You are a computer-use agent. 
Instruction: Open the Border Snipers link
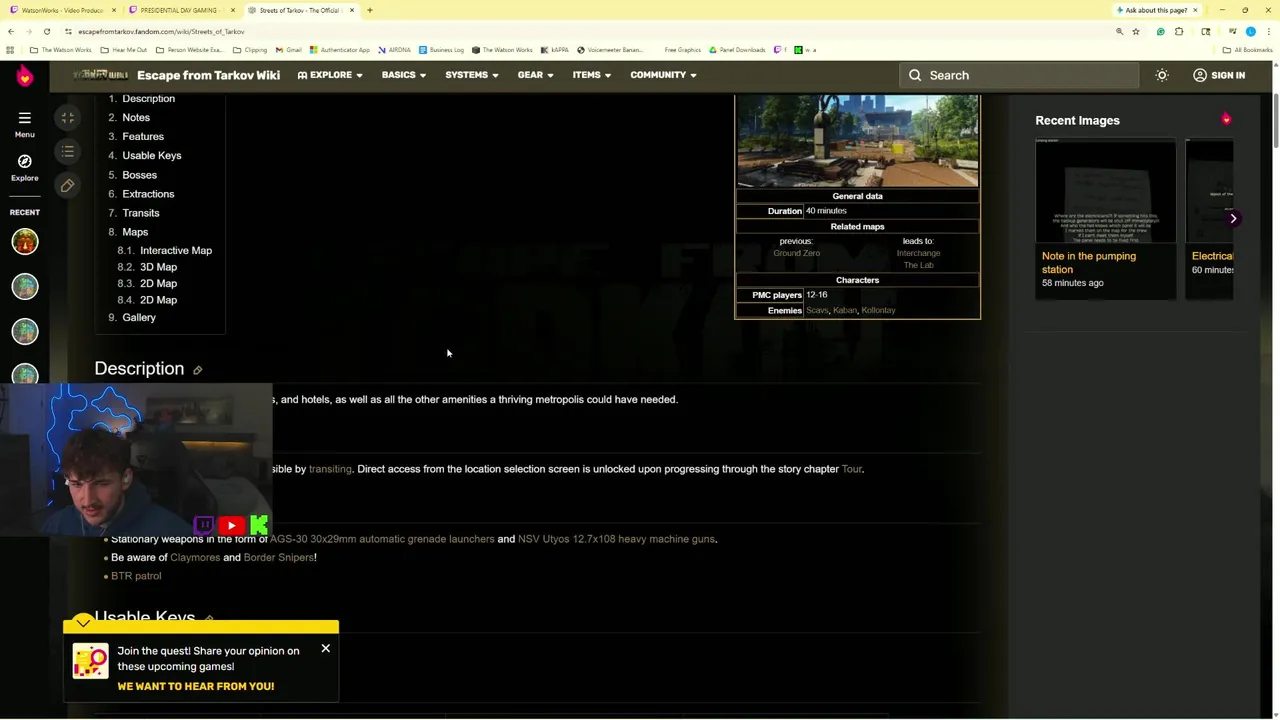[x=279, y=558]
